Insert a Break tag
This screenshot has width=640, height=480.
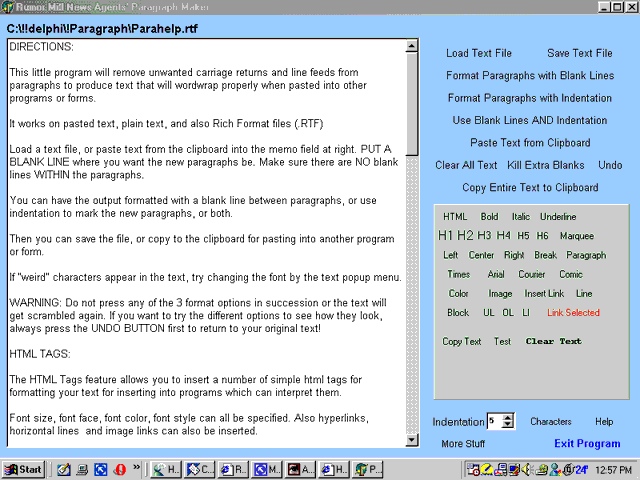[545, 255]
